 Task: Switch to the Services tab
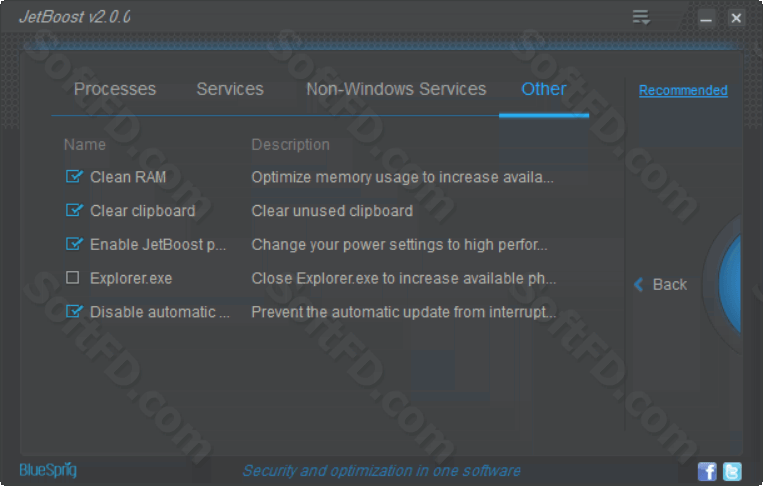pos(230,89)
